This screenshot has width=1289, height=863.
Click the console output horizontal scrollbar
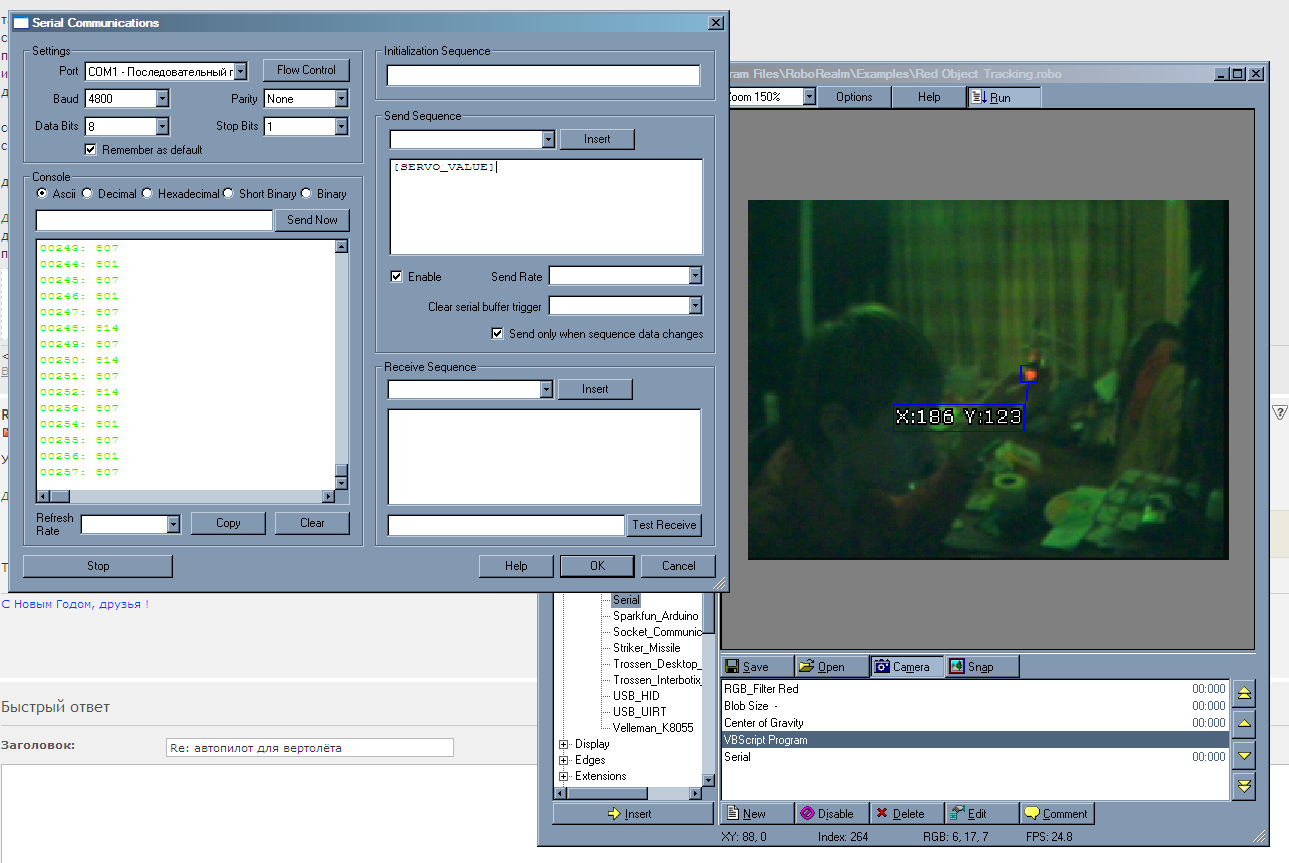[185, 497]
